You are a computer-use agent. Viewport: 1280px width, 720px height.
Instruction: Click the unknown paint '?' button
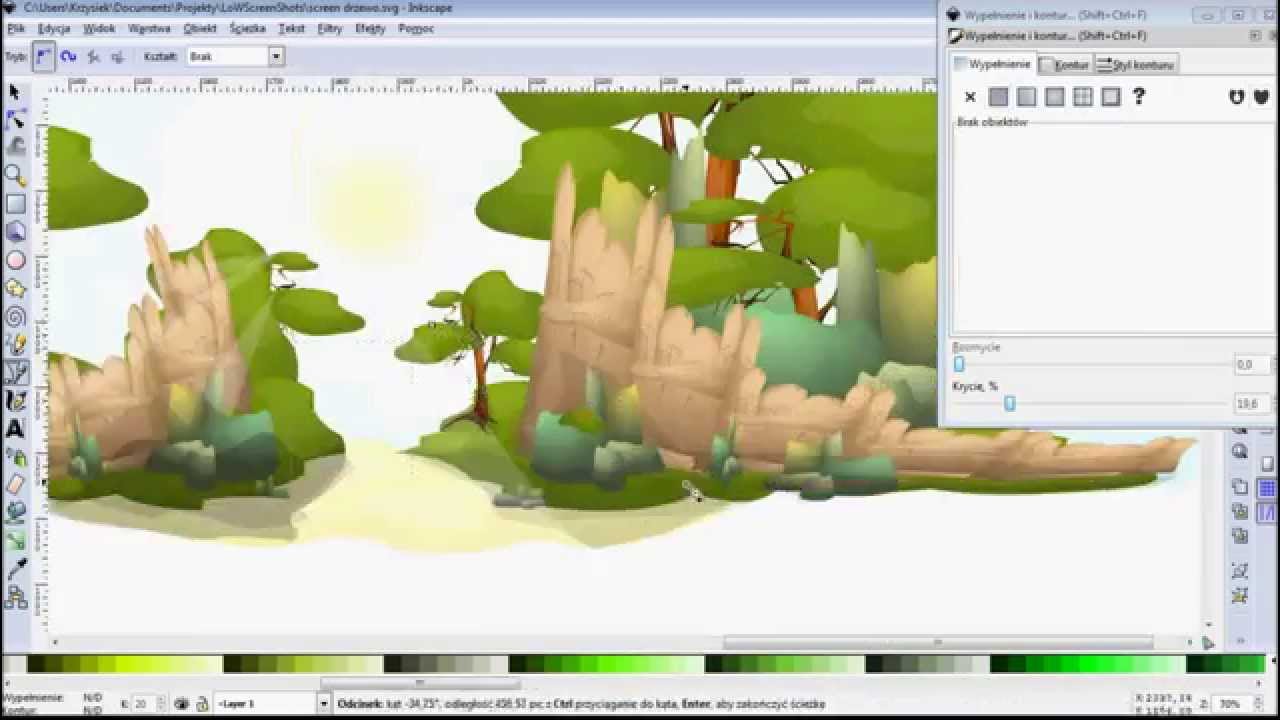(1138, 96)
